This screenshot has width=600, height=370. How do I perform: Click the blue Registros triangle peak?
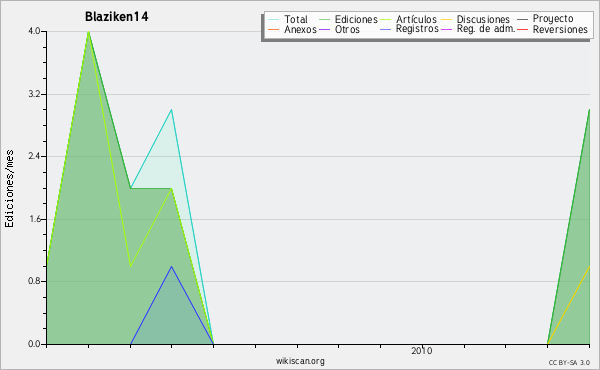[x=171, y=266]
